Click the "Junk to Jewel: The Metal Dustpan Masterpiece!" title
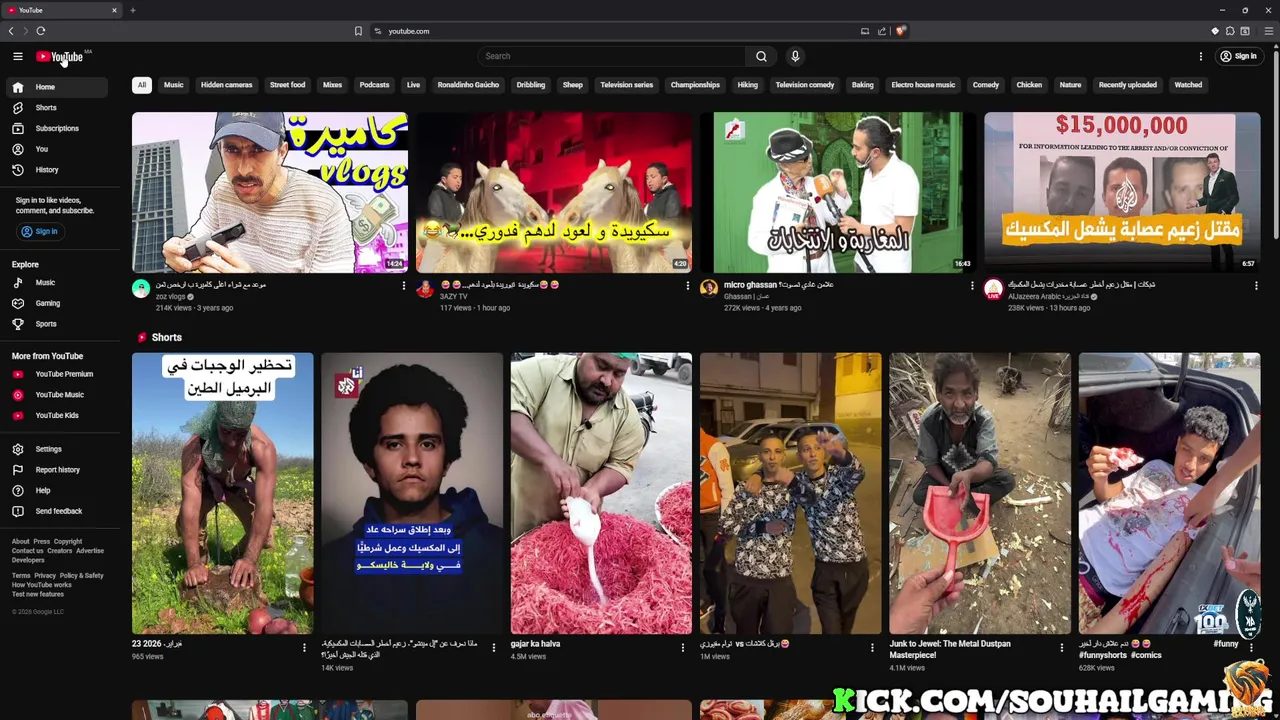Screen dimensions: 1280x720 tap(950, 649)
